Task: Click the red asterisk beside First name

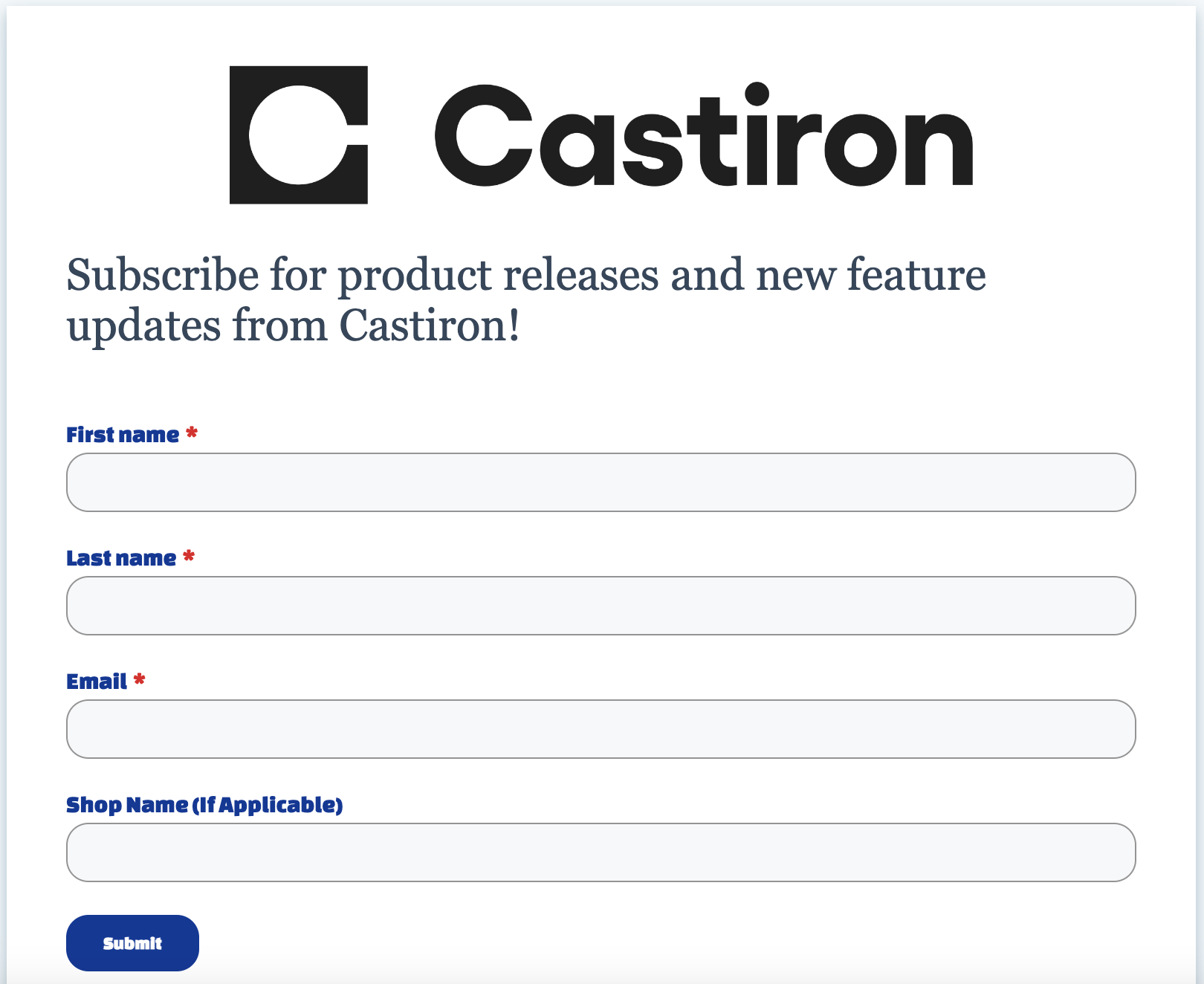Action: (192, 433)
